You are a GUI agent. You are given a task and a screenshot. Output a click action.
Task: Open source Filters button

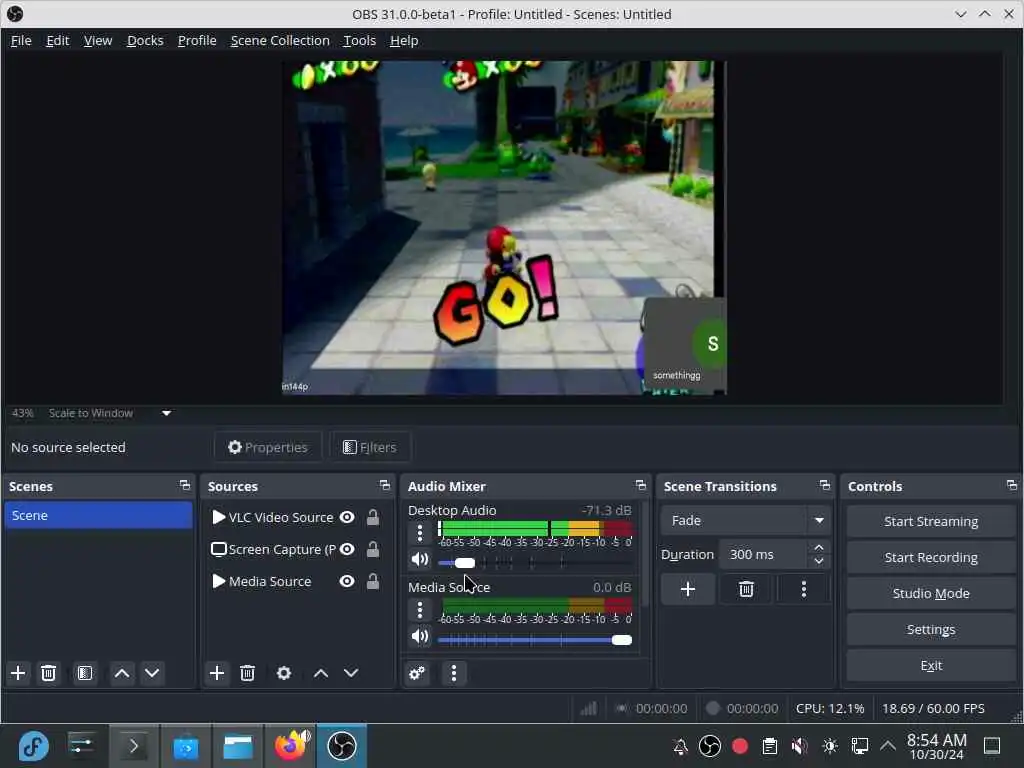tap(370, 447)
